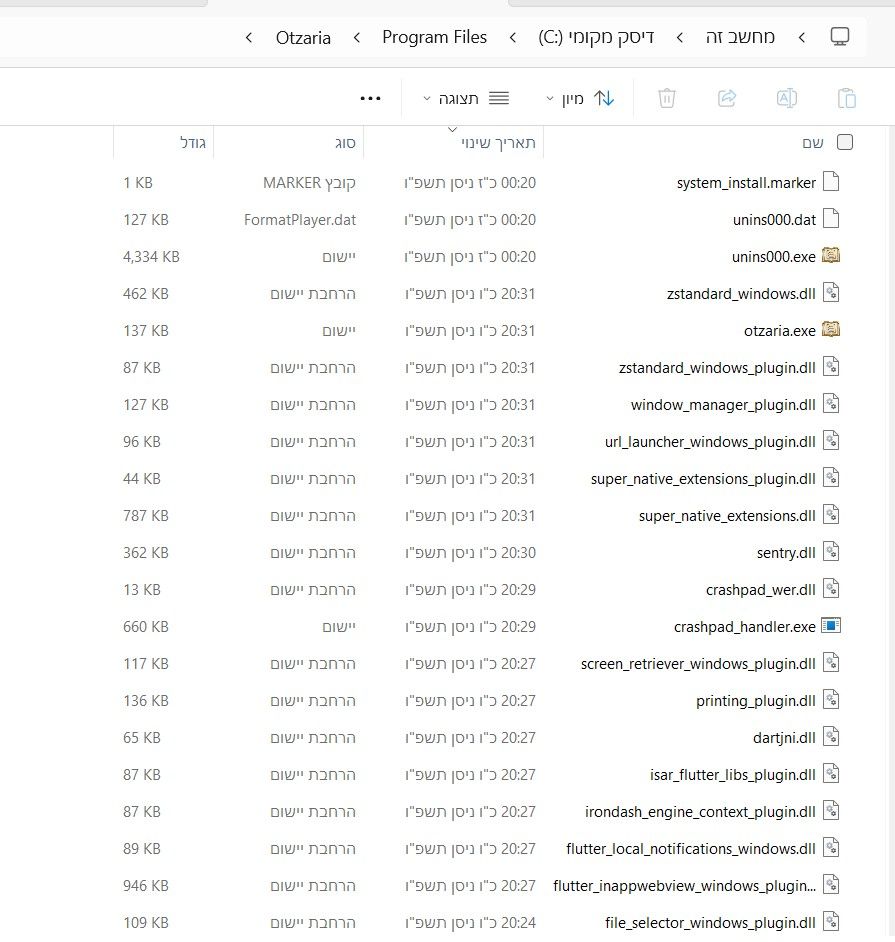Sort by the שם name column header
The image size is (895, 942).
pos(813,143)
